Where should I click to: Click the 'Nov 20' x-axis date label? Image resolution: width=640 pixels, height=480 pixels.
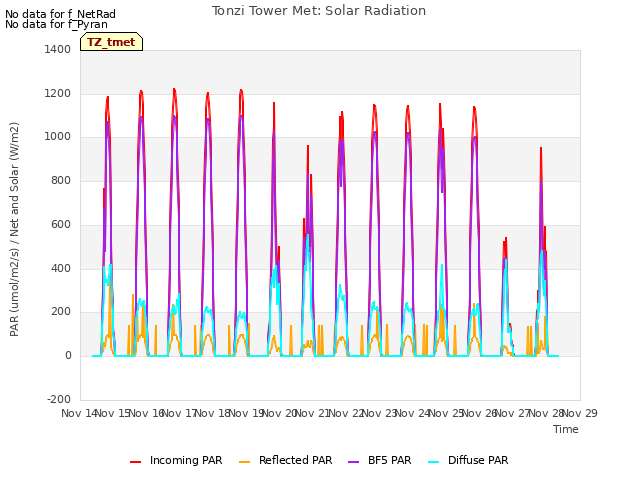279,413
